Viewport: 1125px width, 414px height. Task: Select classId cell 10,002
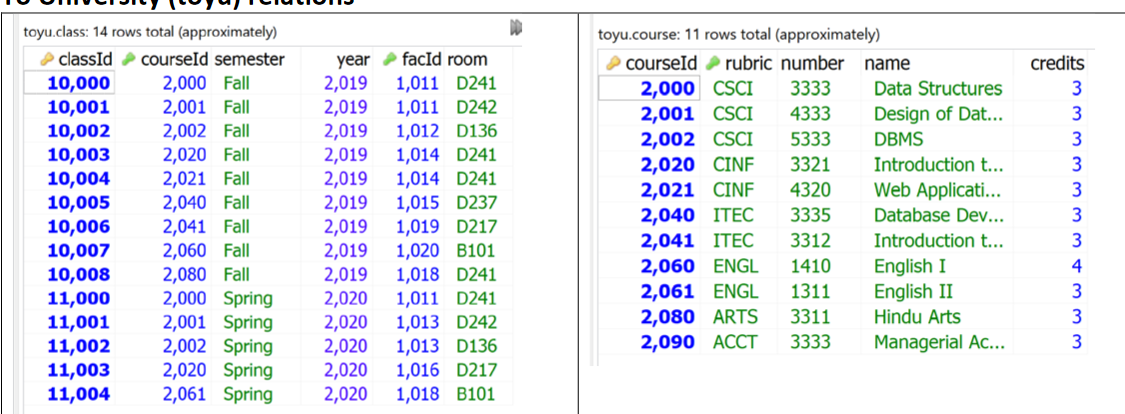(79, 131)
